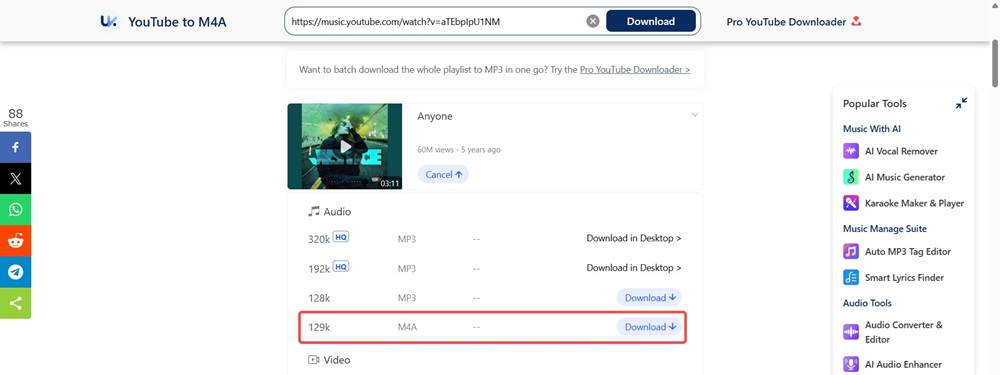Click Cancel to collapse the download options
This screenshot has width=1000, height=375.
[x=443, y=175]
